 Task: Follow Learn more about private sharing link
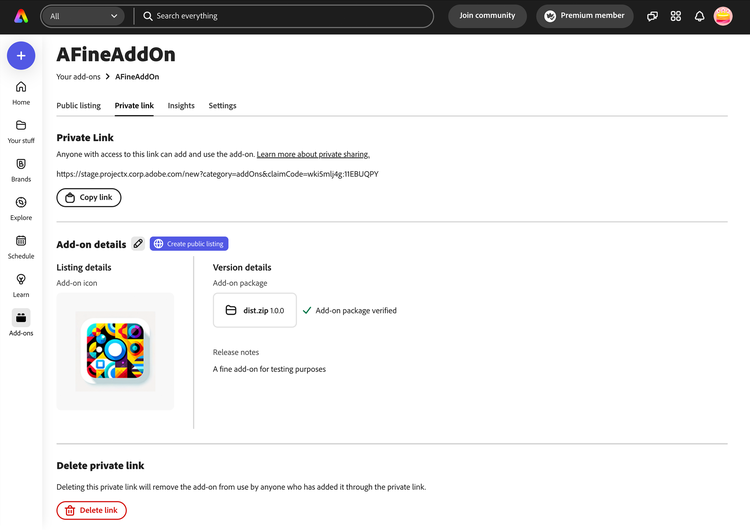[x=313, y=154]
